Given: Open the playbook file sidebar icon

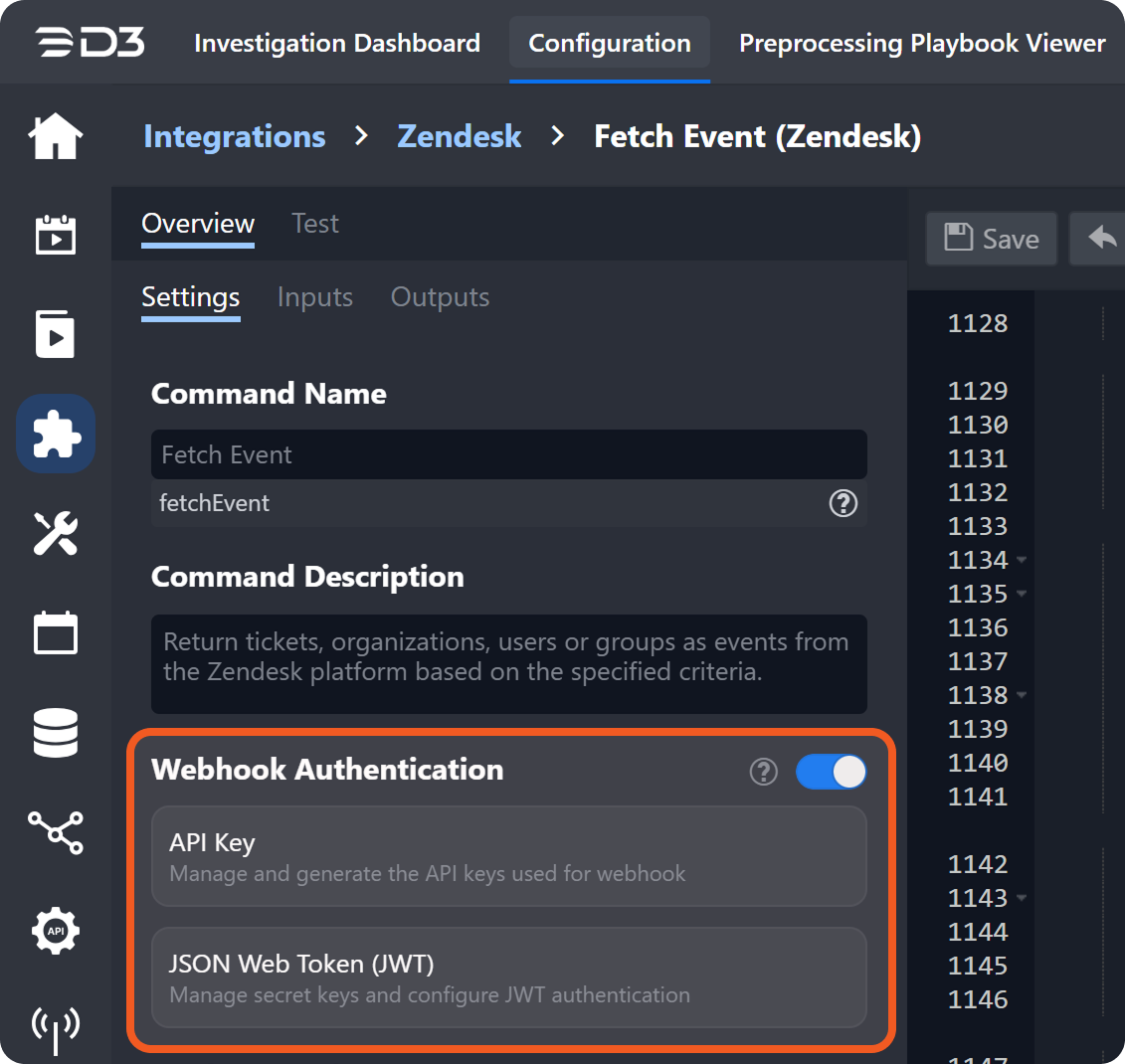Looking at the screenshot, I should coord(56,334).
